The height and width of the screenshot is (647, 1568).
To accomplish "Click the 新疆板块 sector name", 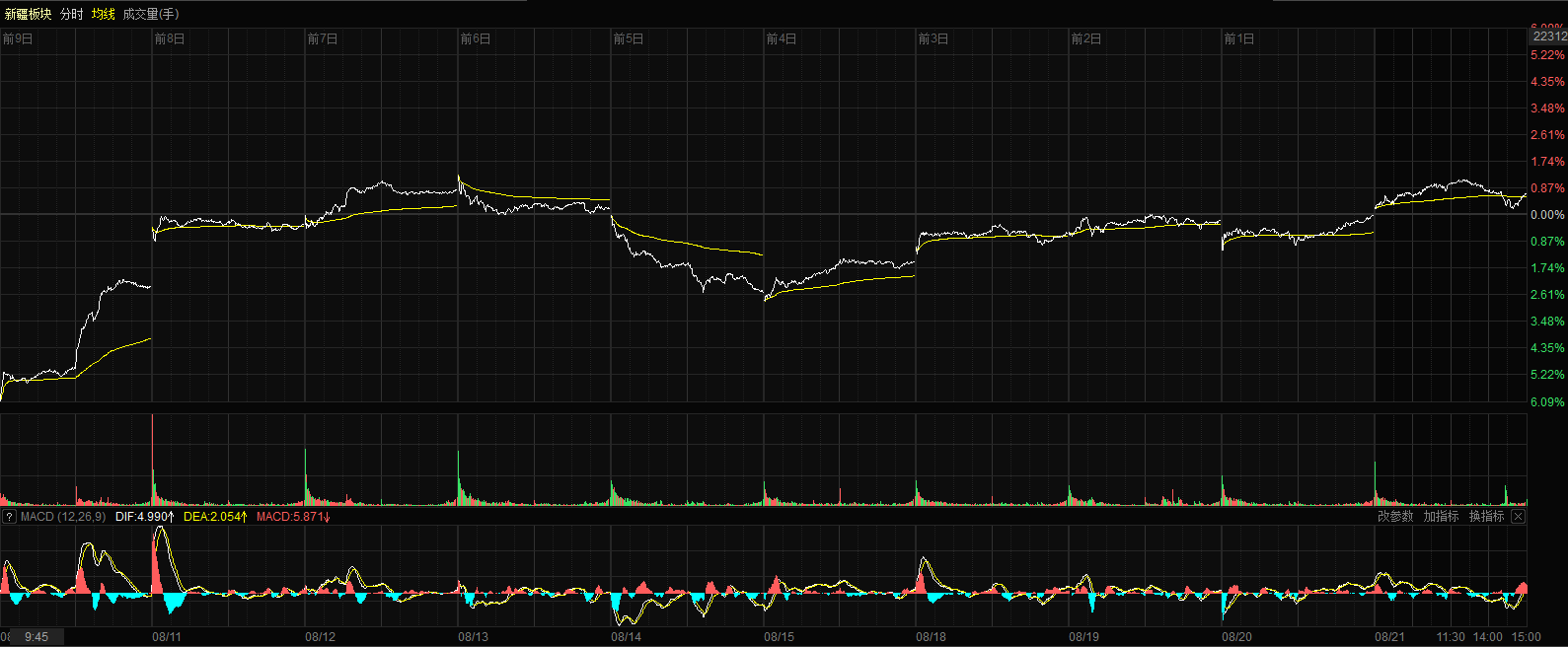I will click(28, 15).
